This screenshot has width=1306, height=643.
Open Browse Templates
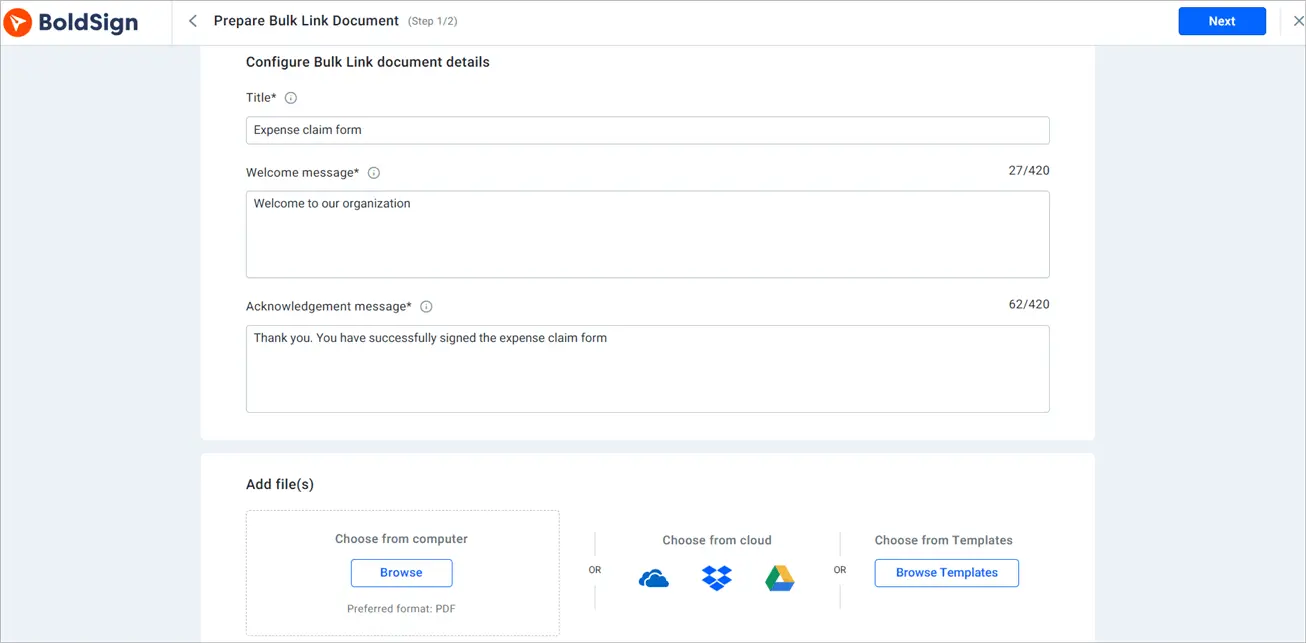coord(947,573)
